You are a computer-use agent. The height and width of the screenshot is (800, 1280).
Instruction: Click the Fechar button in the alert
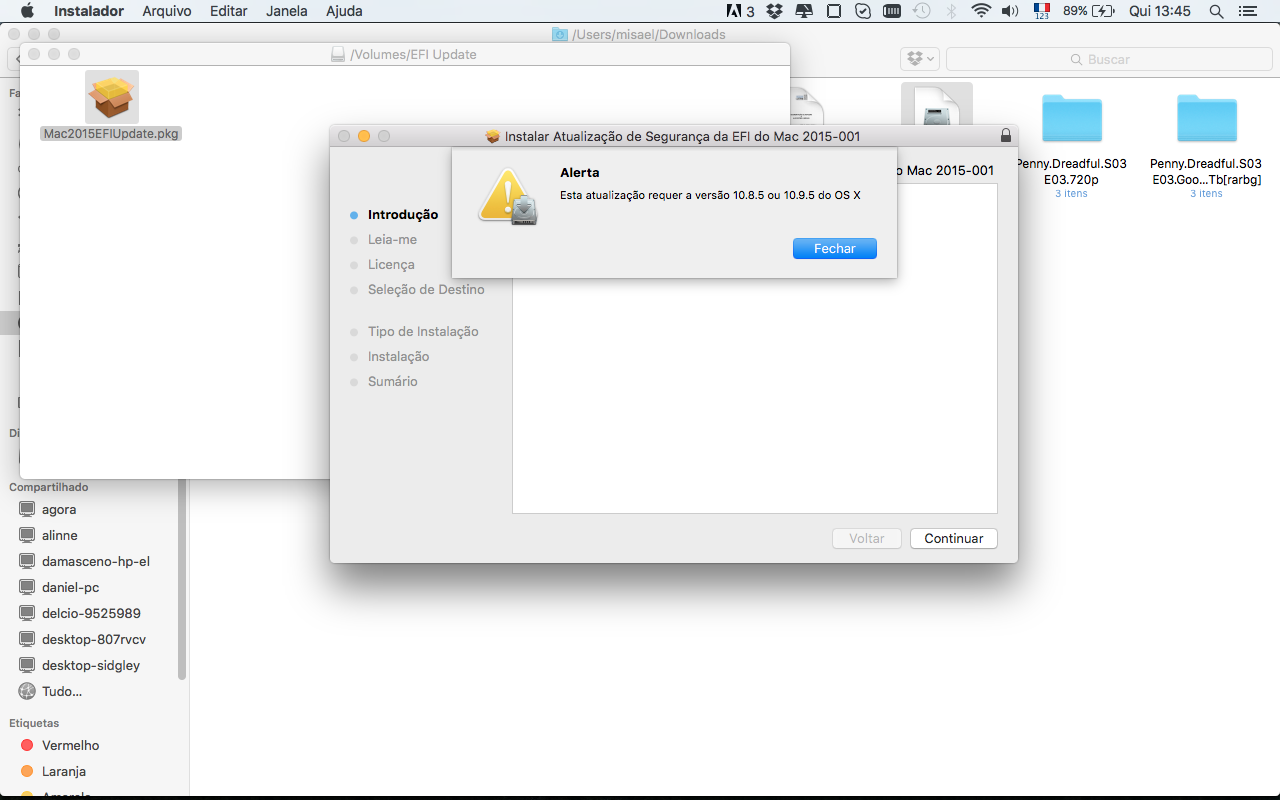click(835, 248)
